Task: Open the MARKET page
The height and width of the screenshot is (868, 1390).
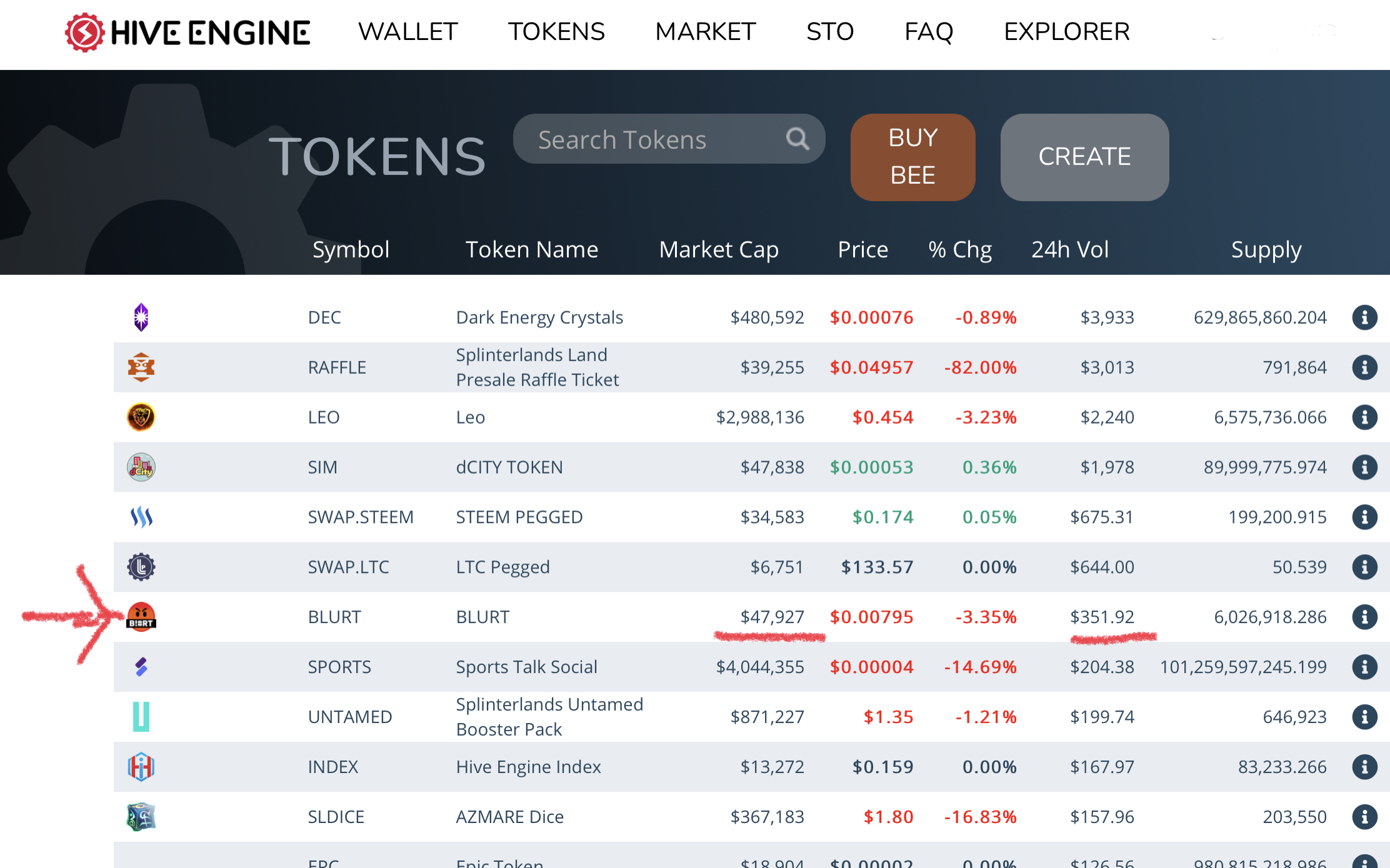Action: coord(706,32)
